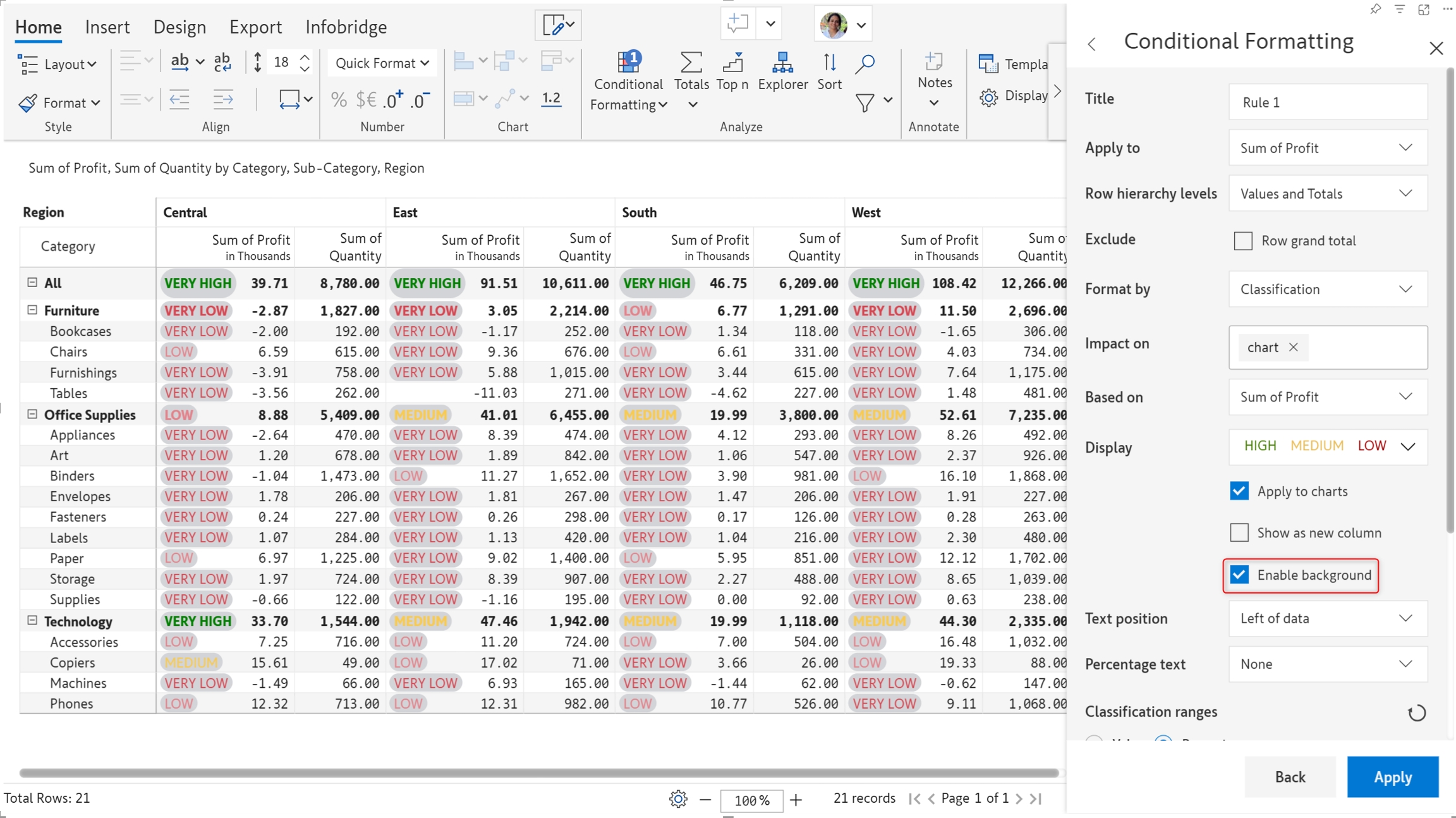Click the Apply button
Screen dimensions: 1456x818
tap(1392, 777)
